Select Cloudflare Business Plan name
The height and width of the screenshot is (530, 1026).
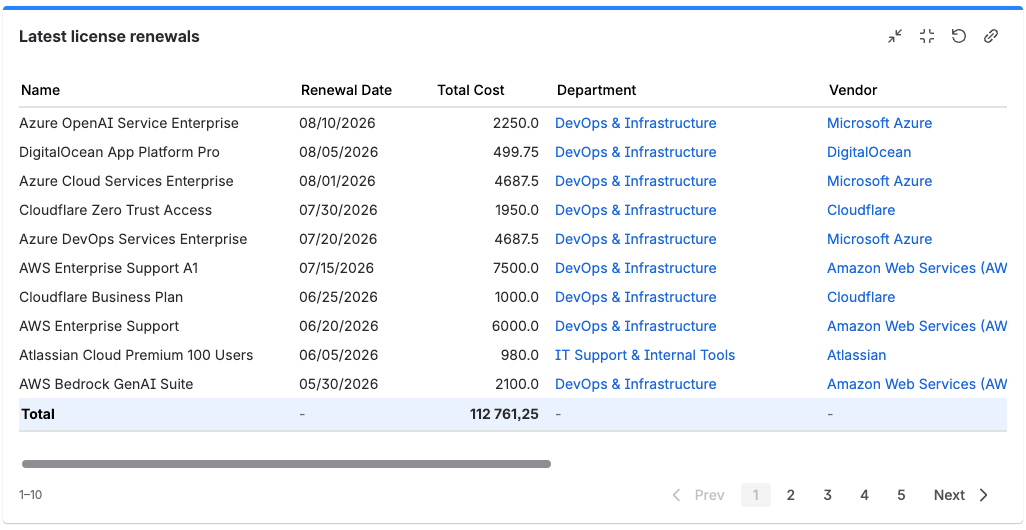(101, 297)
